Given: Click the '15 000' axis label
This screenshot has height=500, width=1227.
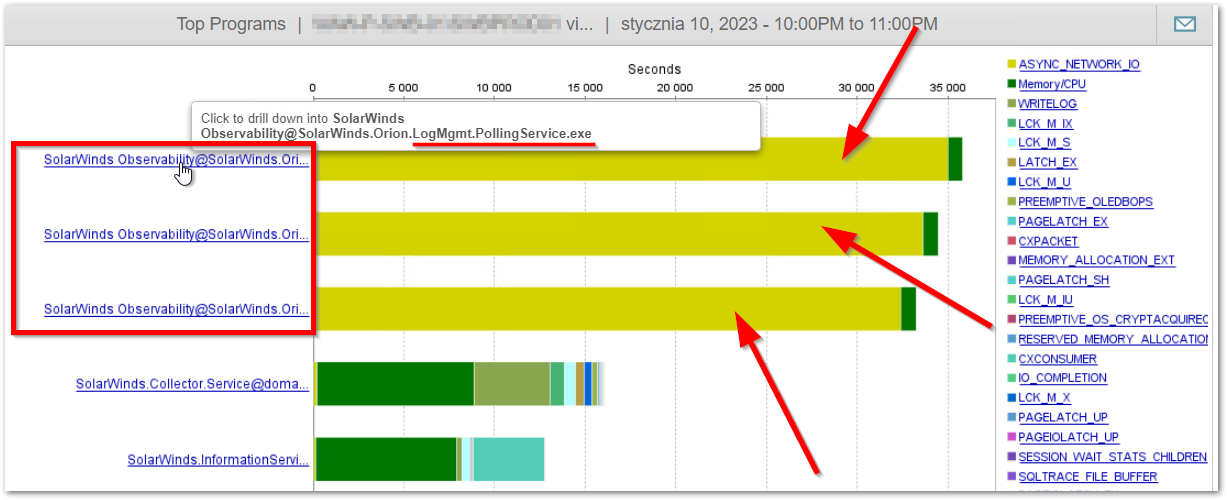Looking at the screenshot, I should 584,88.
